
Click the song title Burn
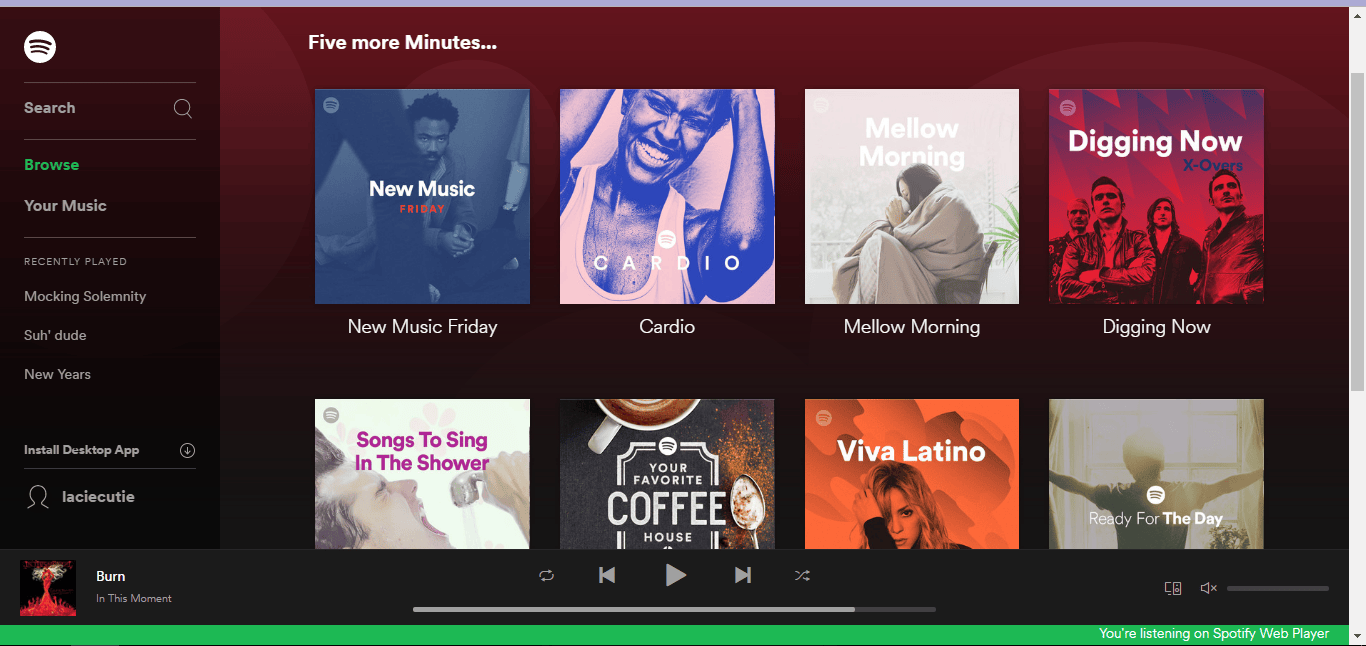coord(111,576)
